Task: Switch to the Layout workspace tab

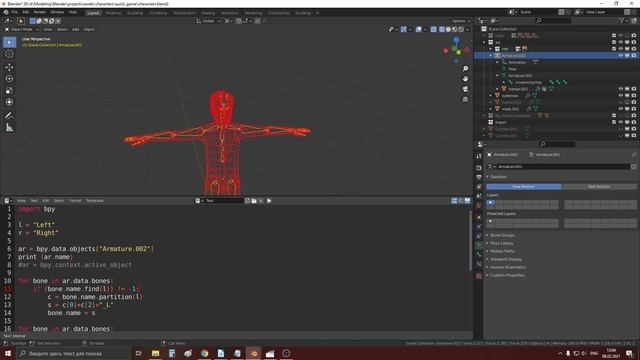Action: point(93,13)
